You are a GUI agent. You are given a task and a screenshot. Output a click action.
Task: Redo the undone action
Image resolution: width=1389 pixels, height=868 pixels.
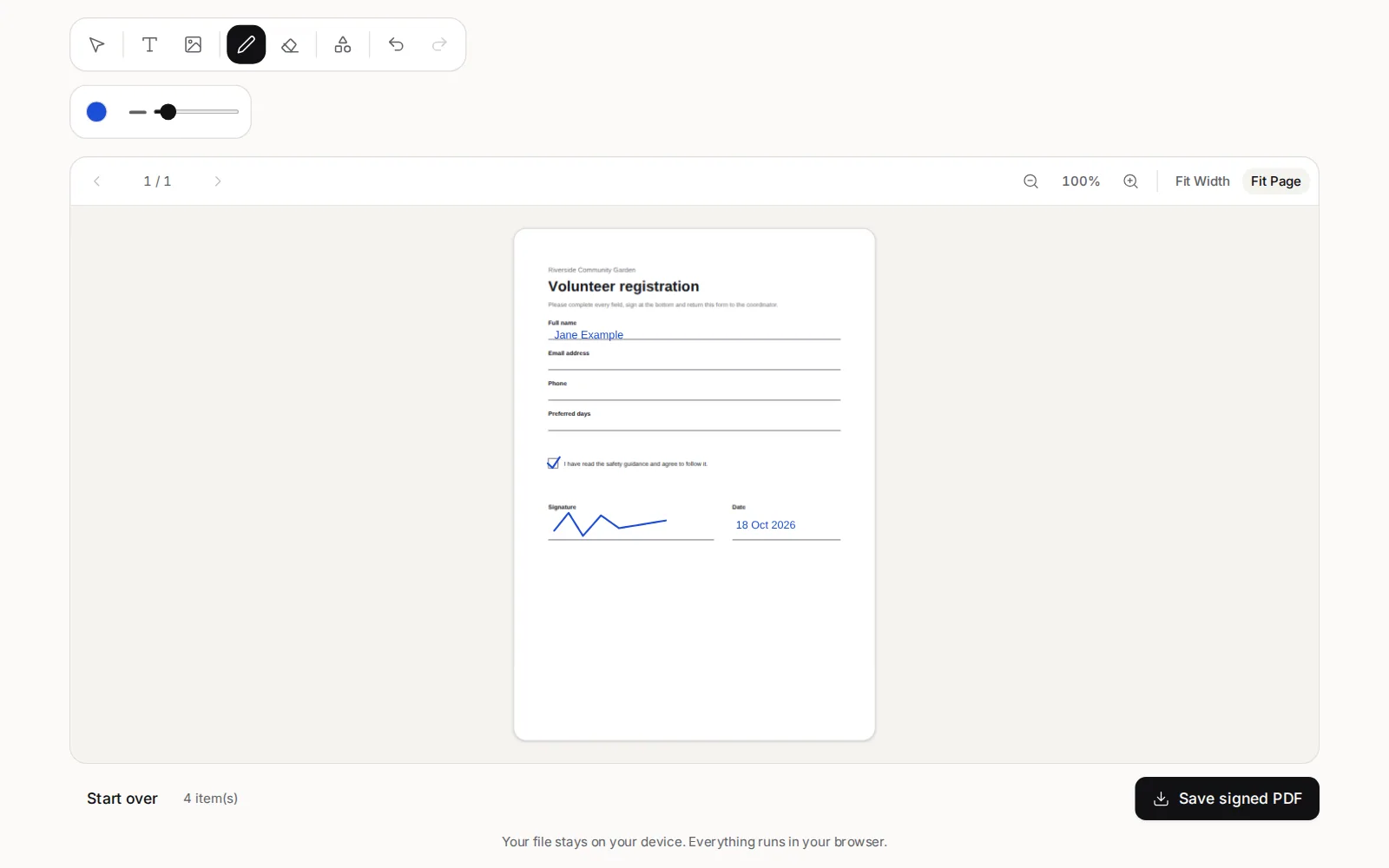(439, 44)
